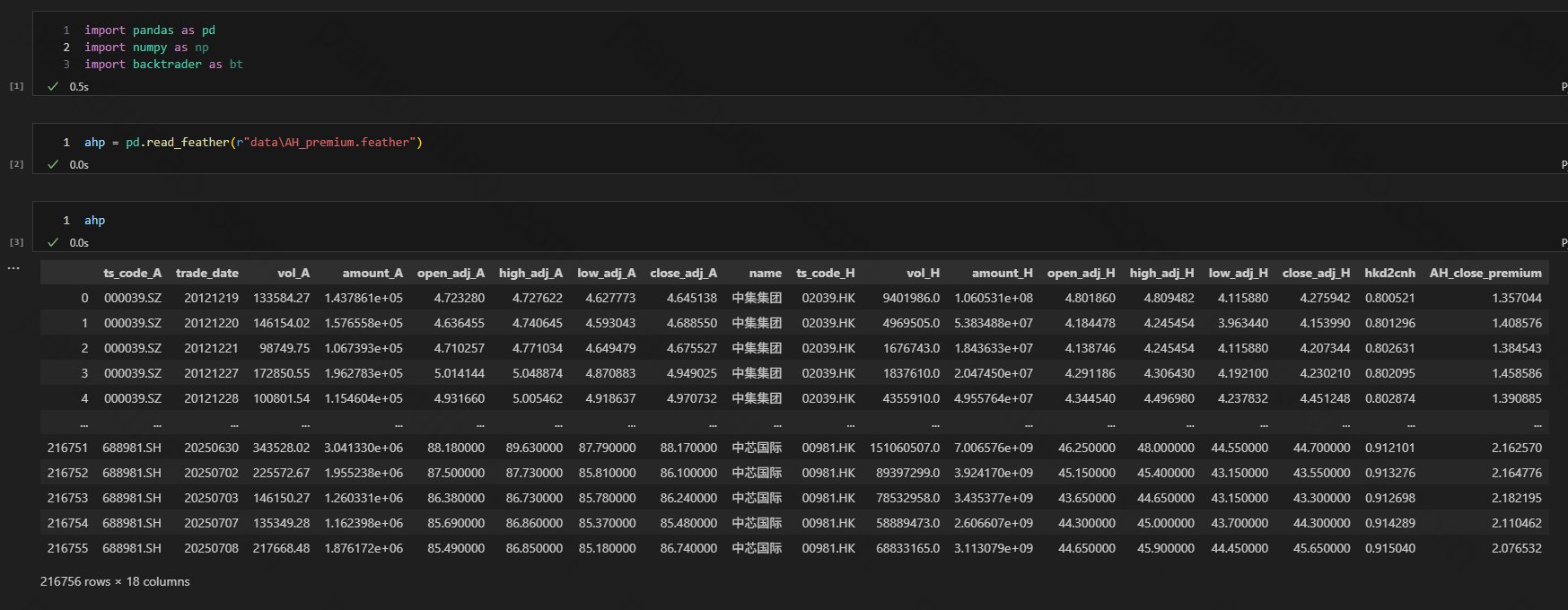Click the name column header
Image resolution: width=1568 pixels, height=610 pixels.
pyautogui.click(x=765, y=274)
